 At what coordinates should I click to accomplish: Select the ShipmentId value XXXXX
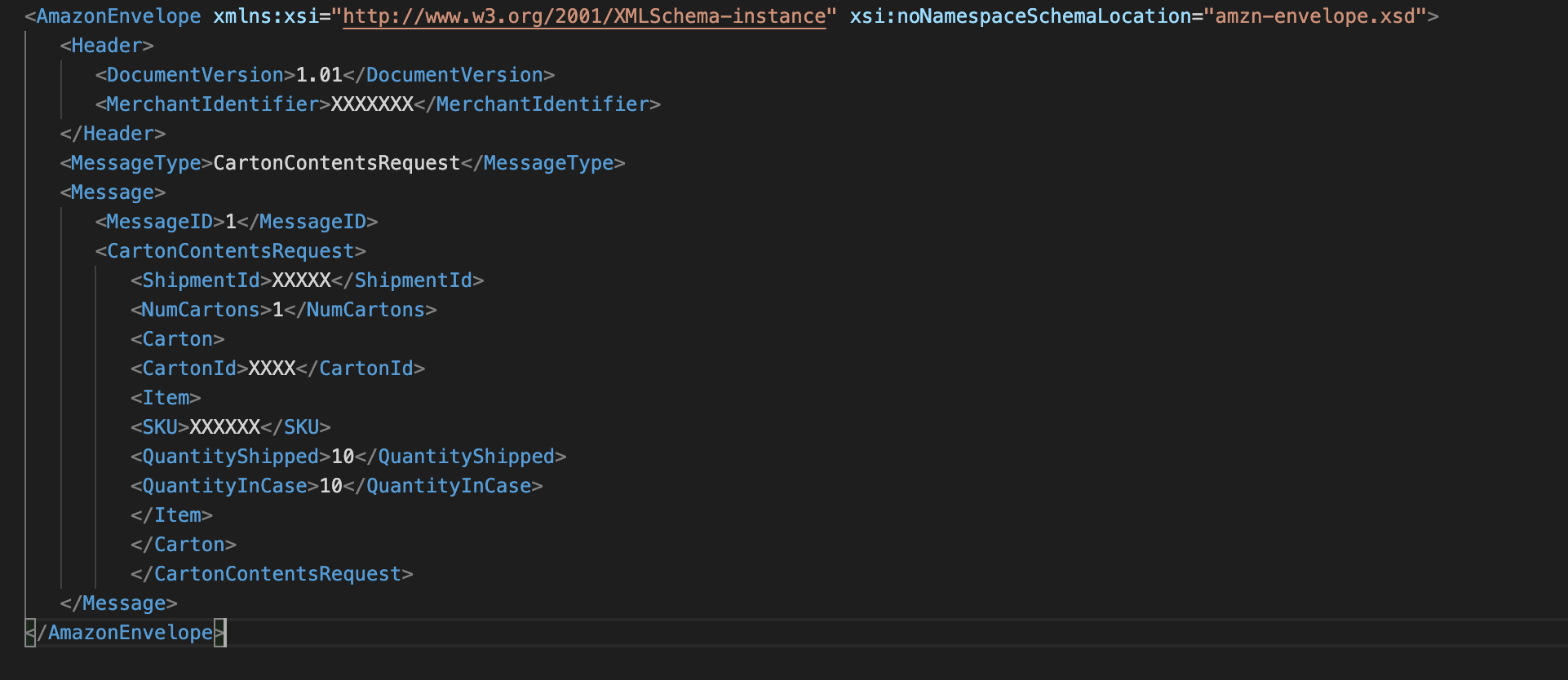coord(301,280)
